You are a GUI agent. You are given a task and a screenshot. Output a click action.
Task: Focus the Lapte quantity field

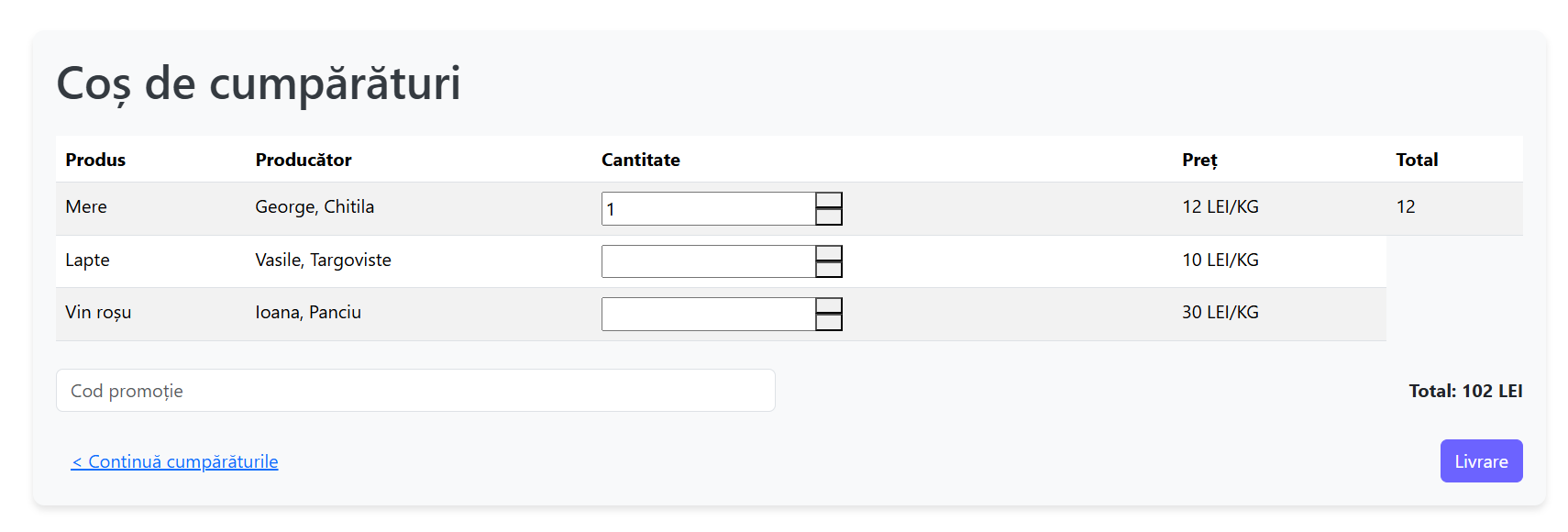point(709,261)
